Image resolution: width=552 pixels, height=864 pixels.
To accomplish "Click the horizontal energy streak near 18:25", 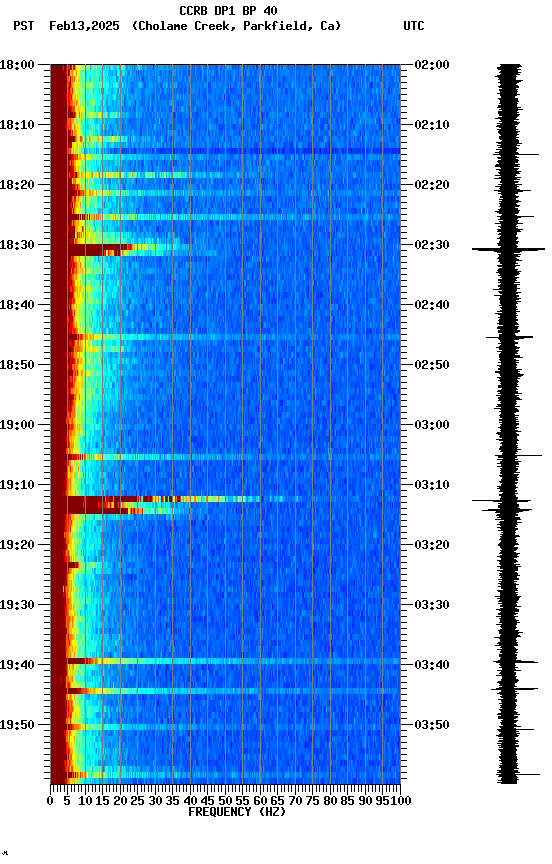I will 234,217.
